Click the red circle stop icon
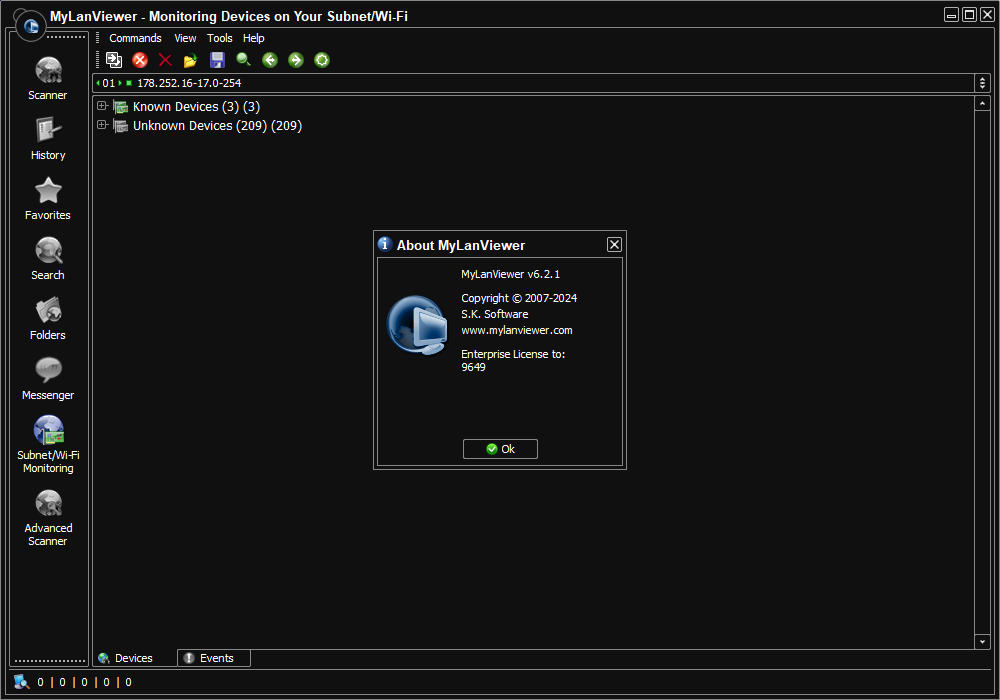1000x700 pixels. pyautogui.click(x=140, y=60)
